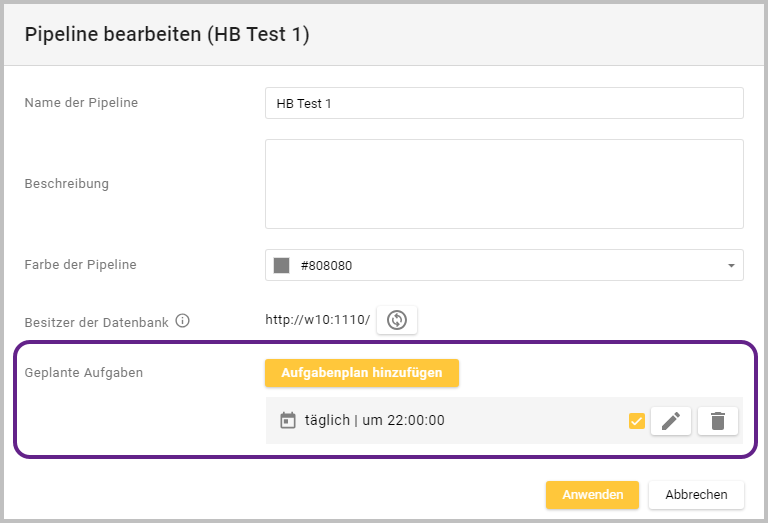
Task: Apply changes with the Anwenden button
Action: [x=592, y=495]
